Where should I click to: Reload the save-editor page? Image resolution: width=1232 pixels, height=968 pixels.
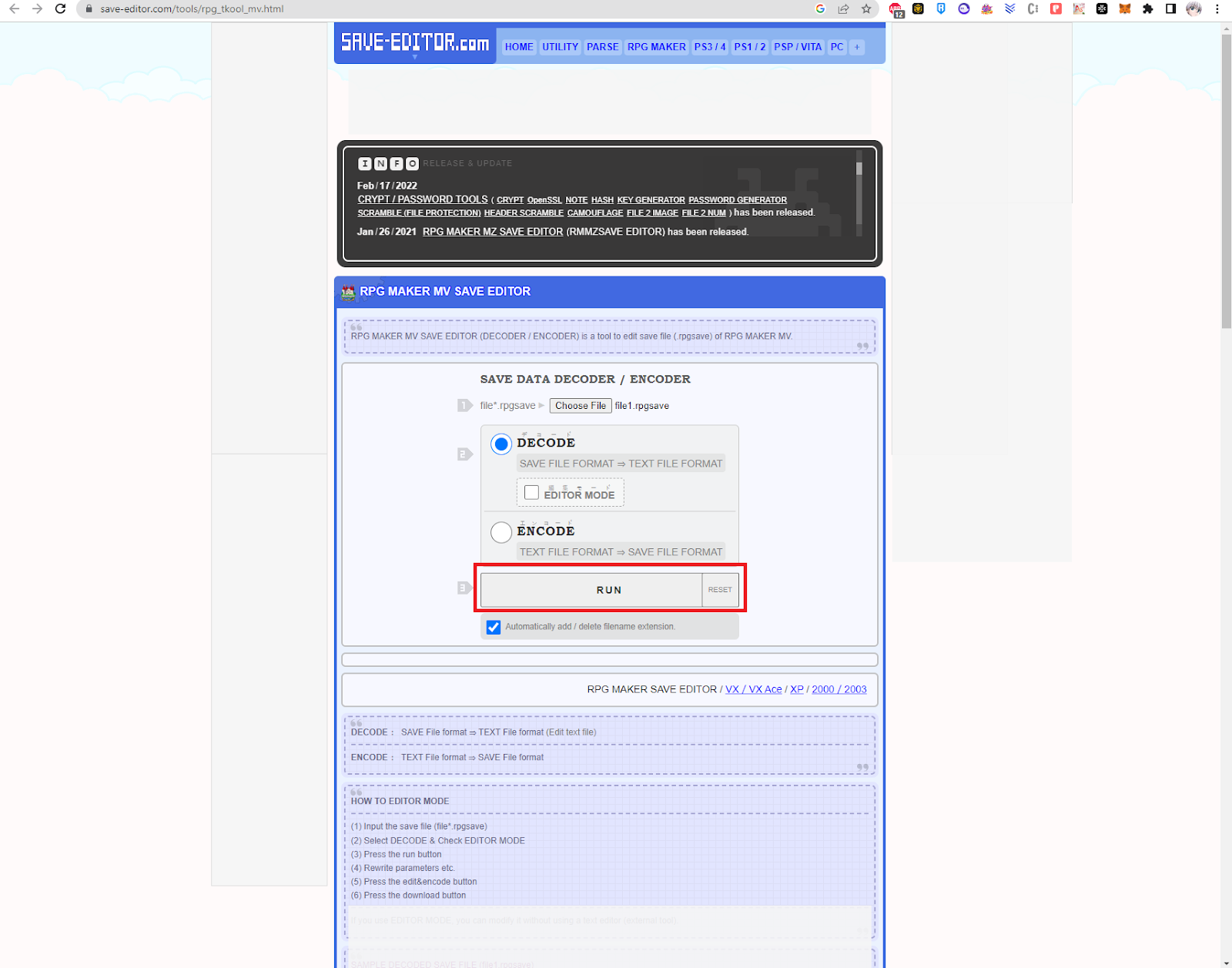click(60, 9)
